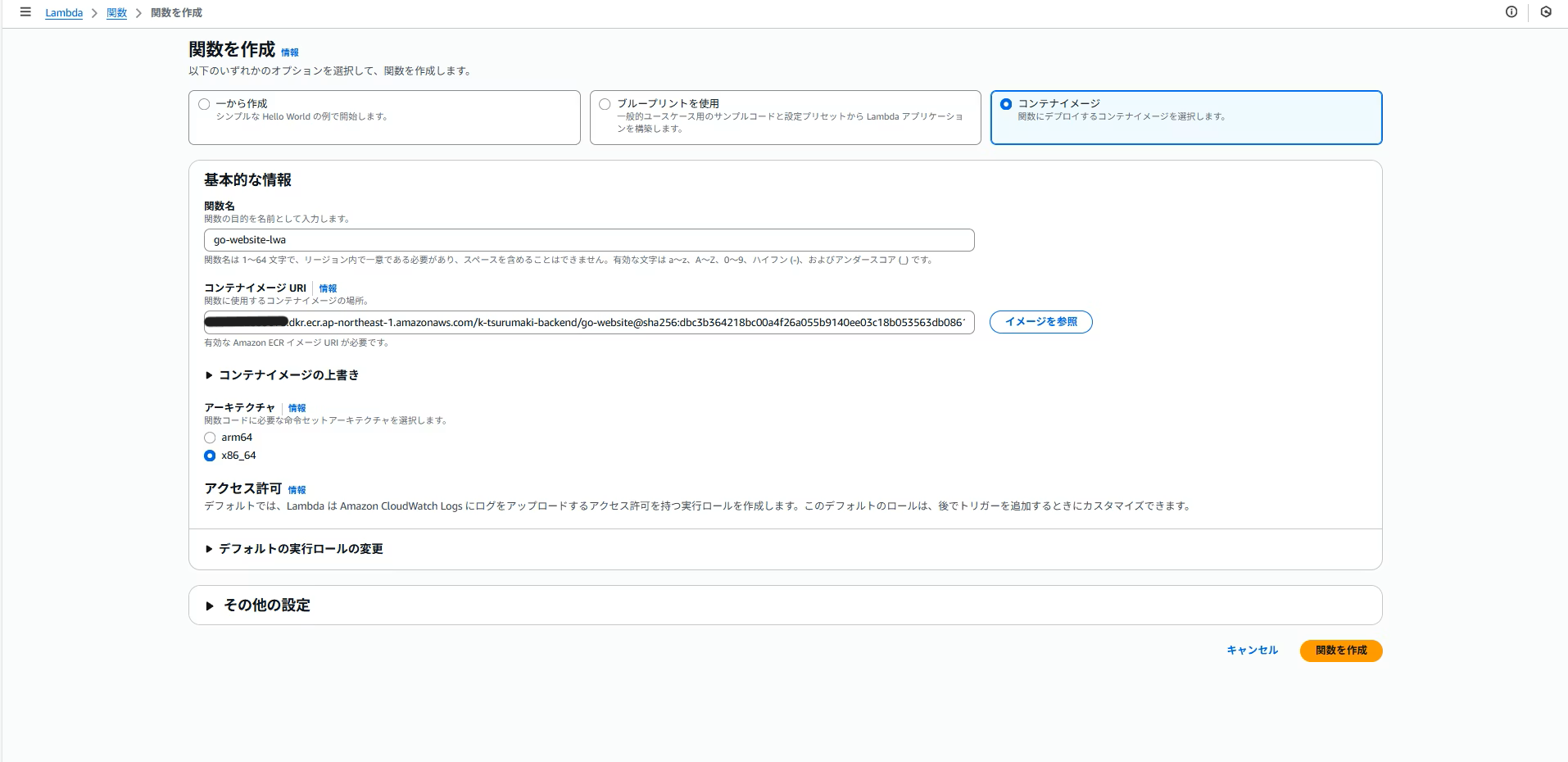Open the hamburger navigation menu
Viewport: 1568px width, 762px height.
pos(25,12)
